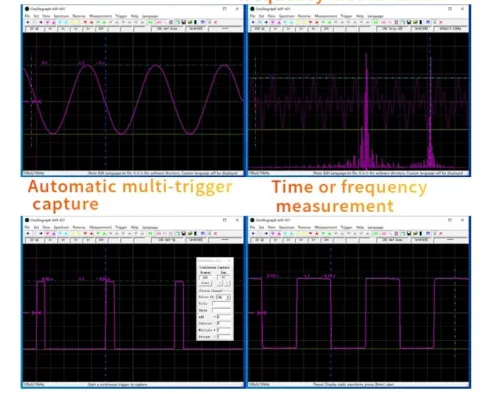Click the red X icon in the spectrum window toolbar
The height and width of the screenshot is (394, 500).
pos(441,22)
